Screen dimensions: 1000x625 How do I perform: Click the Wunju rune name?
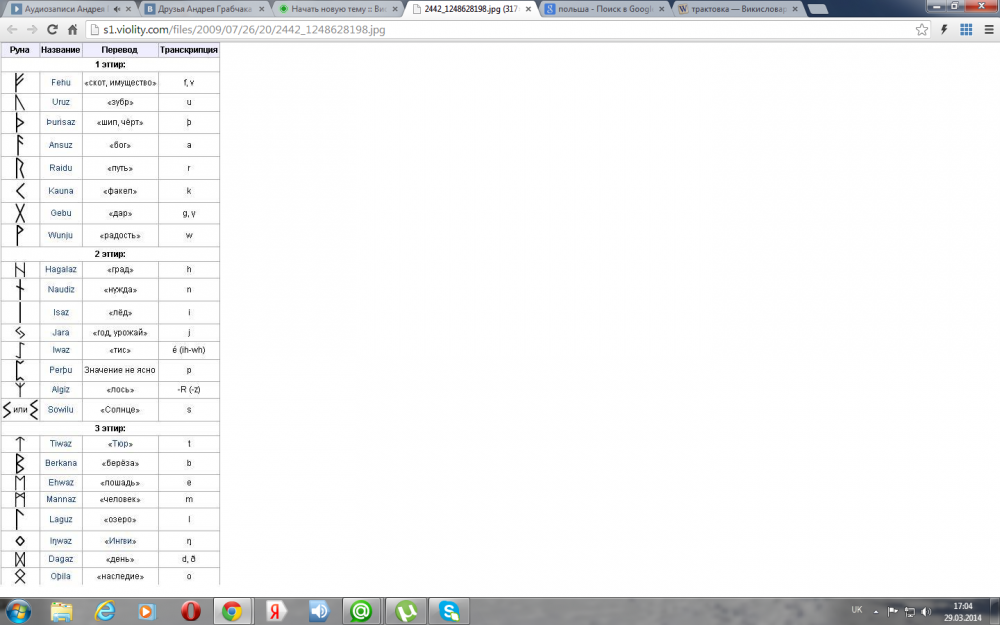[x=61, y=235]
